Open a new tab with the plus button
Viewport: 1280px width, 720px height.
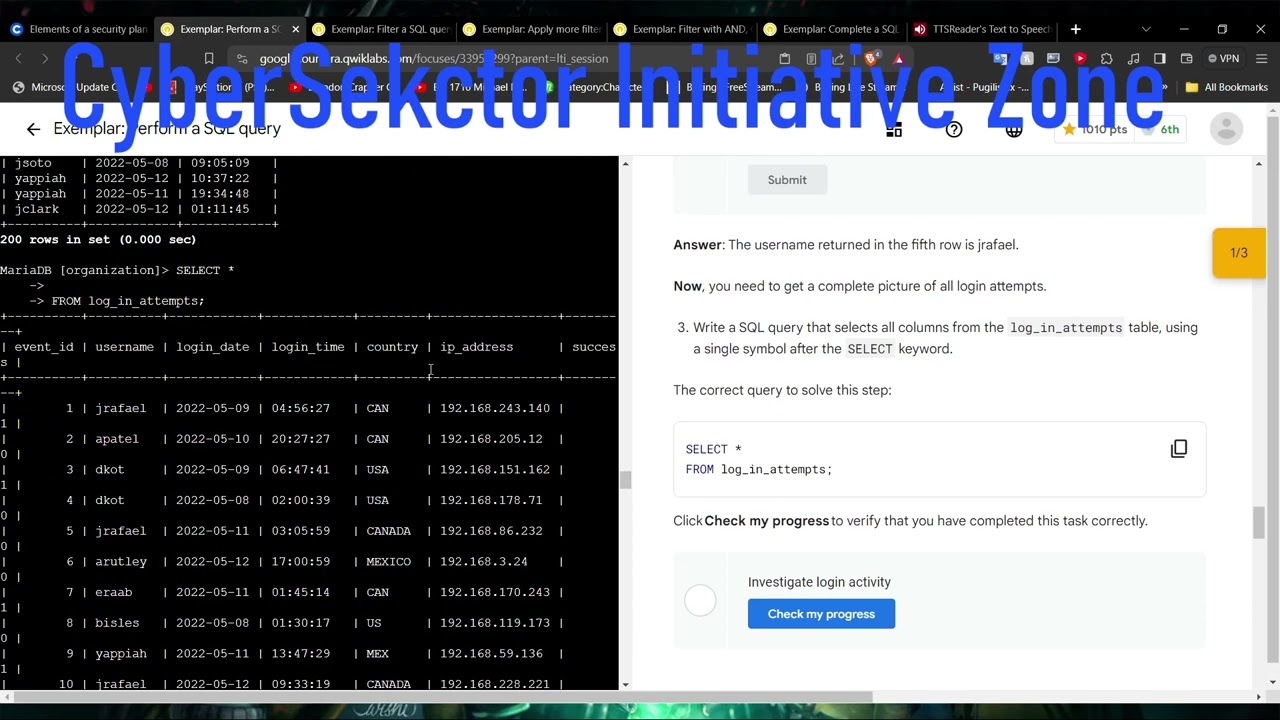coord(1075,29)
